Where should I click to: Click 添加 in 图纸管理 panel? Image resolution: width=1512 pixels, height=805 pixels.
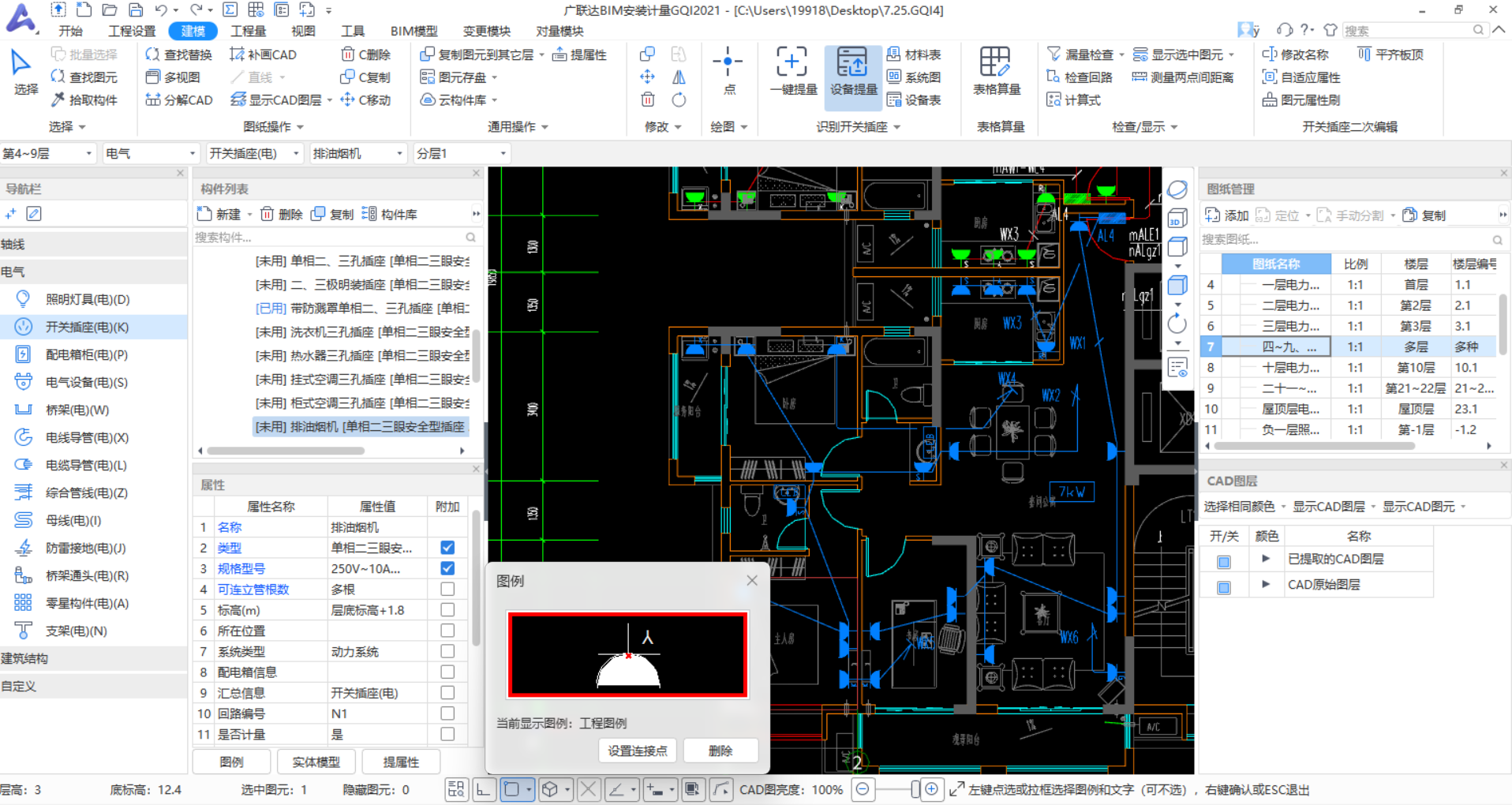[x=1226, y=215]
